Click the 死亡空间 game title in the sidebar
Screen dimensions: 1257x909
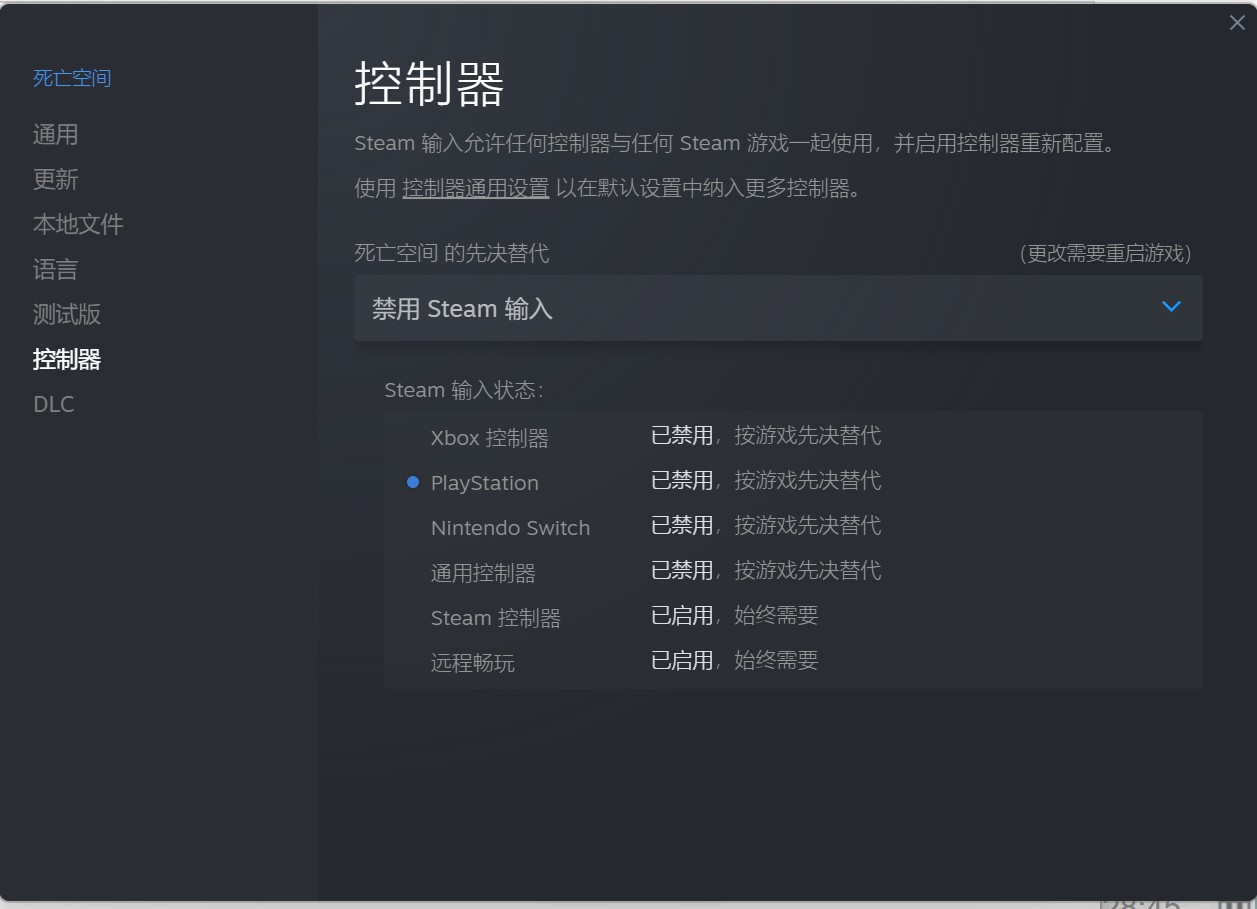click(x=72, y=78)
